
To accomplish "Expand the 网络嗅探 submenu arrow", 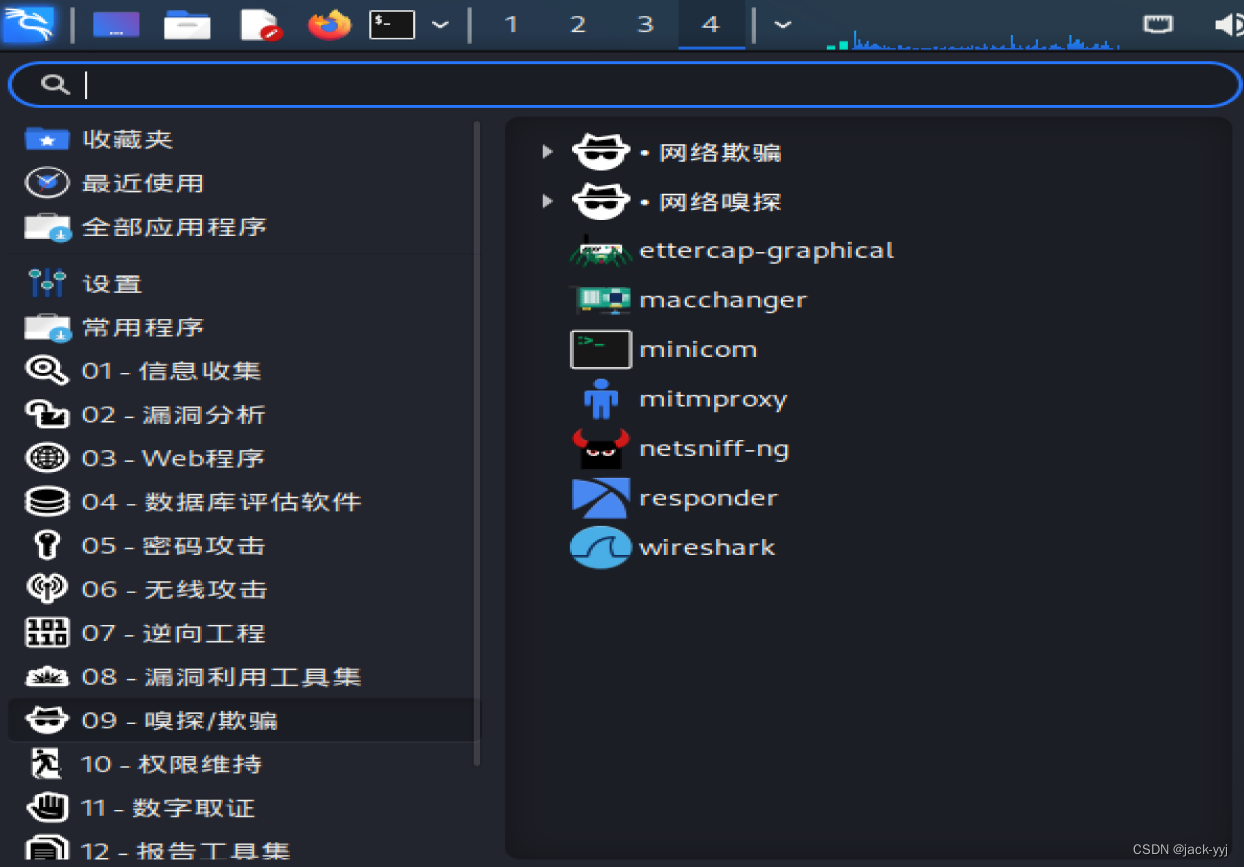I will pyautogui.click(x=547, y=201).
